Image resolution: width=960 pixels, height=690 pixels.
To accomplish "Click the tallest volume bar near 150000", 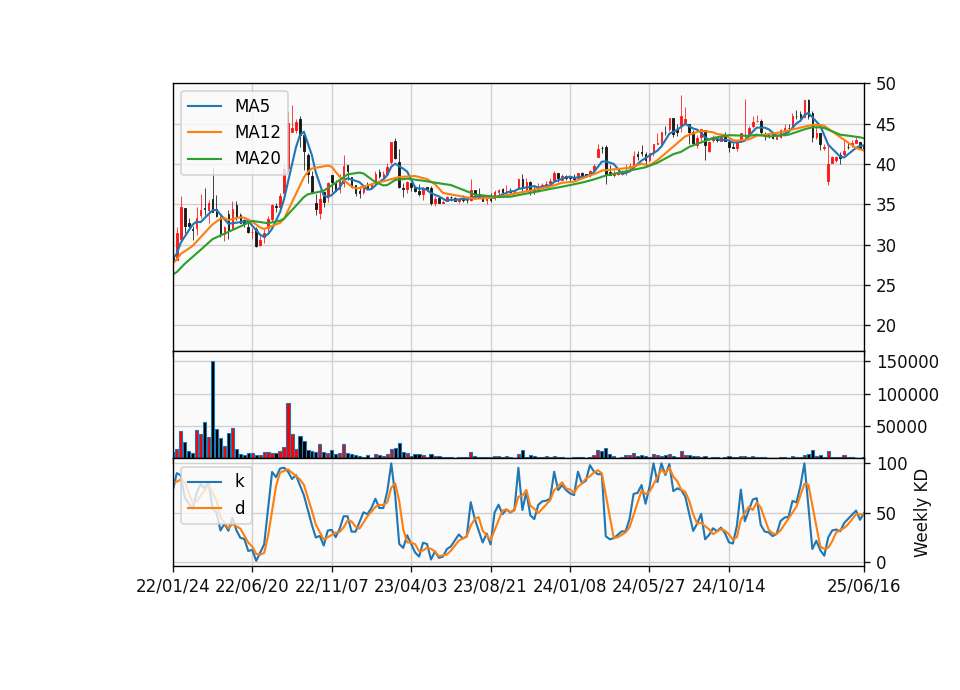I will coord(213,410).
